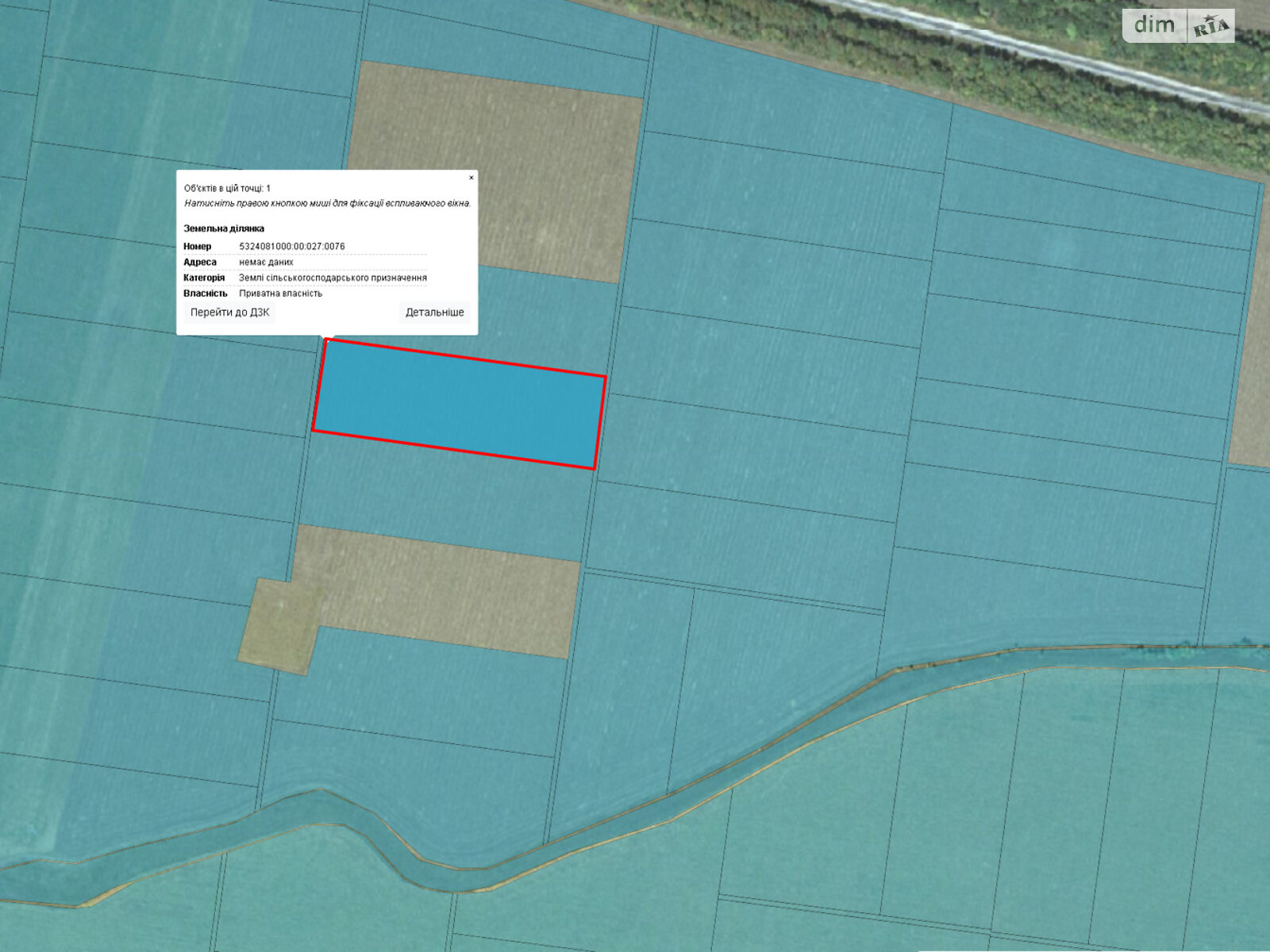Click the 'Земельна ділянка' popup heading
This screenshot has width=1270, height=952.
224,228
